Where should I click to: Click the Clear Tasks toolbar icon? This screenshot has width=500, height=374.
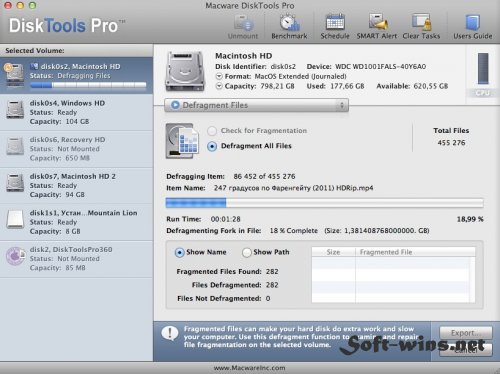(x=422, y=22)
